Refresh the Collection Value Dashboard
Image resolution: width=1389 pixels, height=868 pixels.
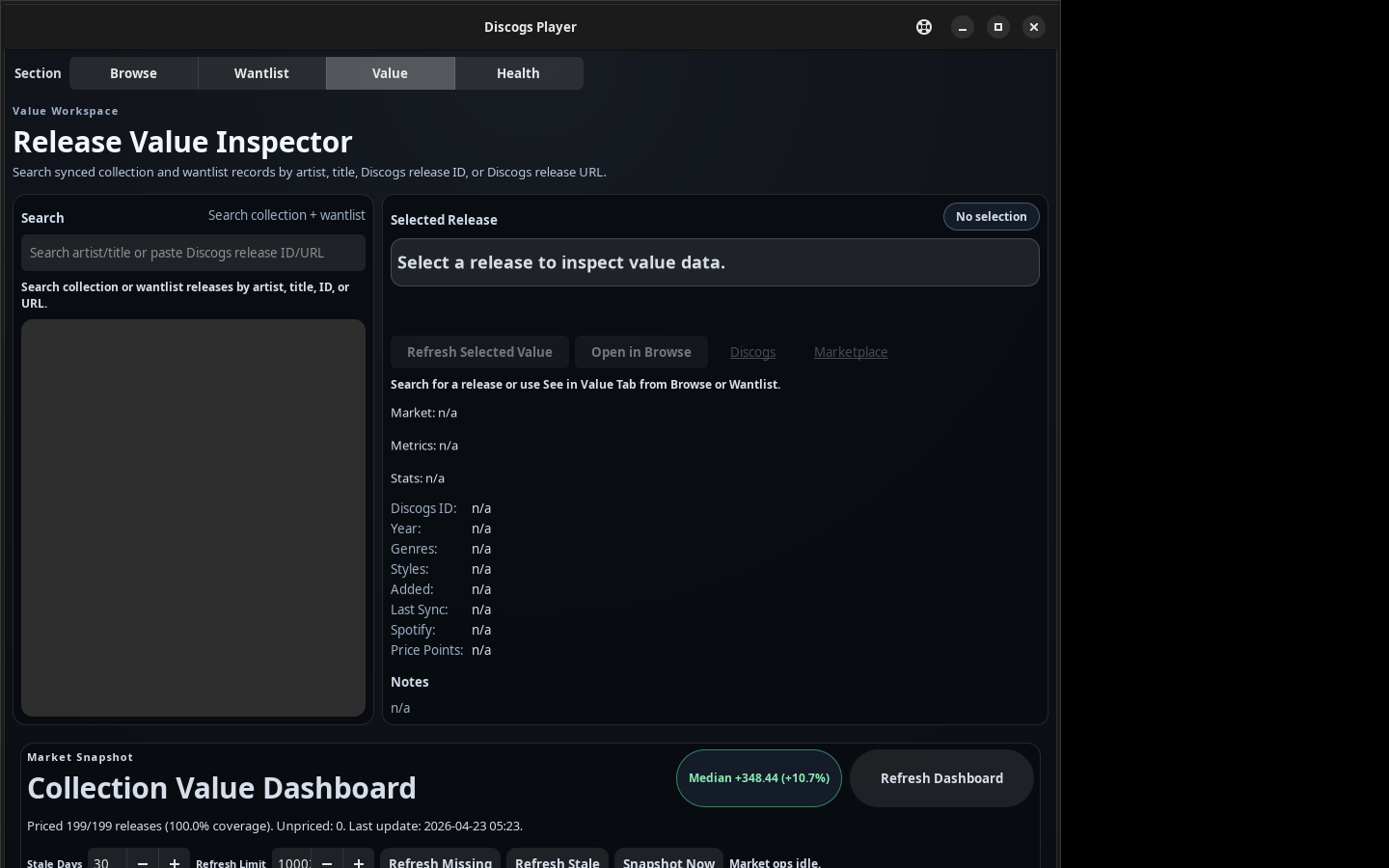tap(941, 778)
